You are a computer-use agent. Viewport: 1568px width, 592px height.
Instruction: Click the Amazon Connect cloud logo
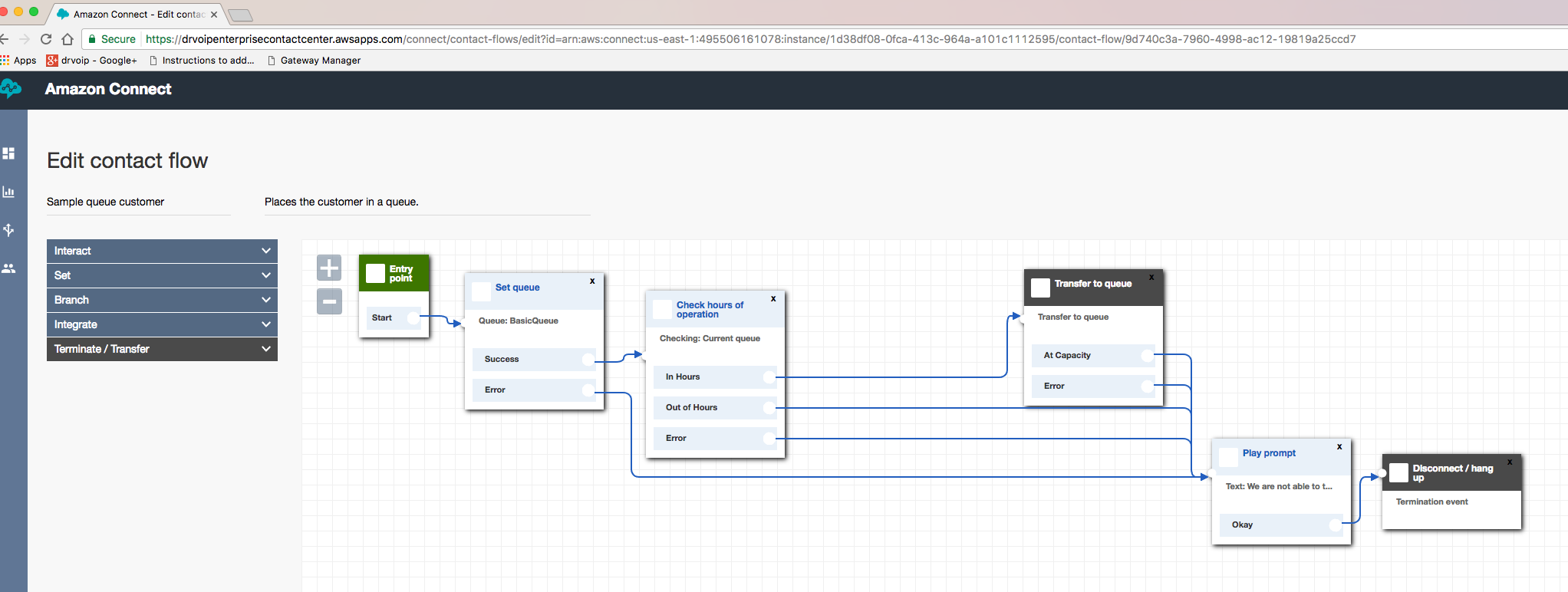[10, 89]
